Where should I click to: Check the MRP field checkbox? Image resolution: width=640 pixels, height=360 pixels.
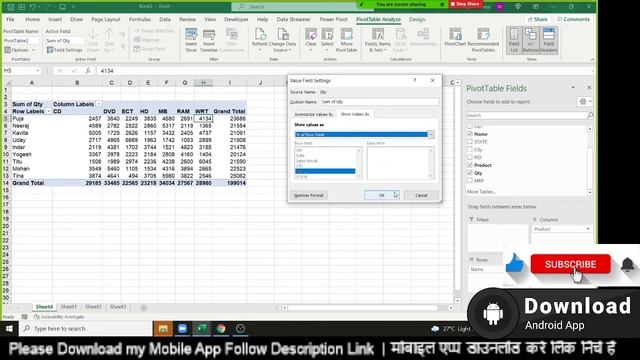(x=470, y=180)
